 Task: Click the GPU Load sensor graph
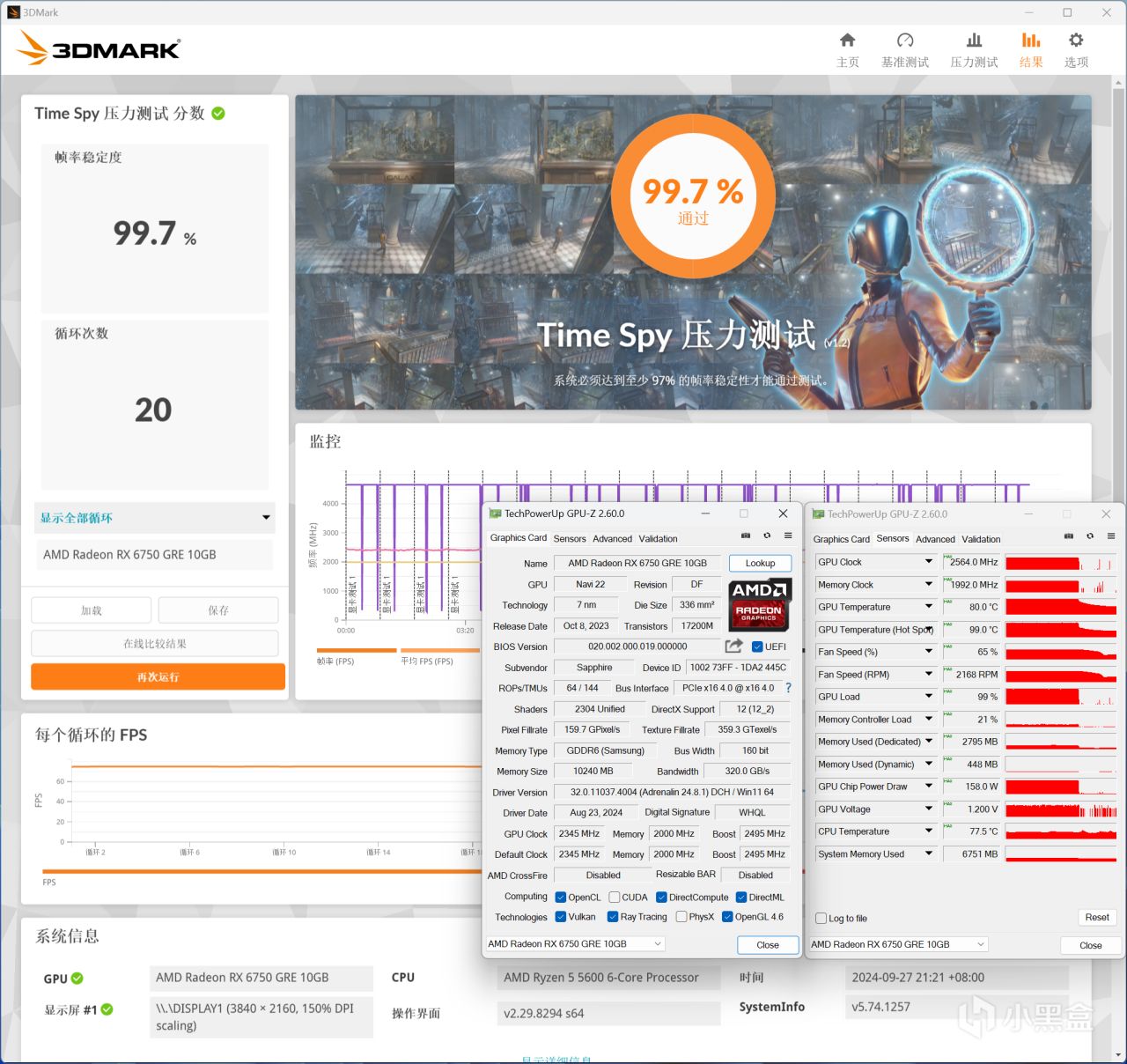pos(1062,697)
